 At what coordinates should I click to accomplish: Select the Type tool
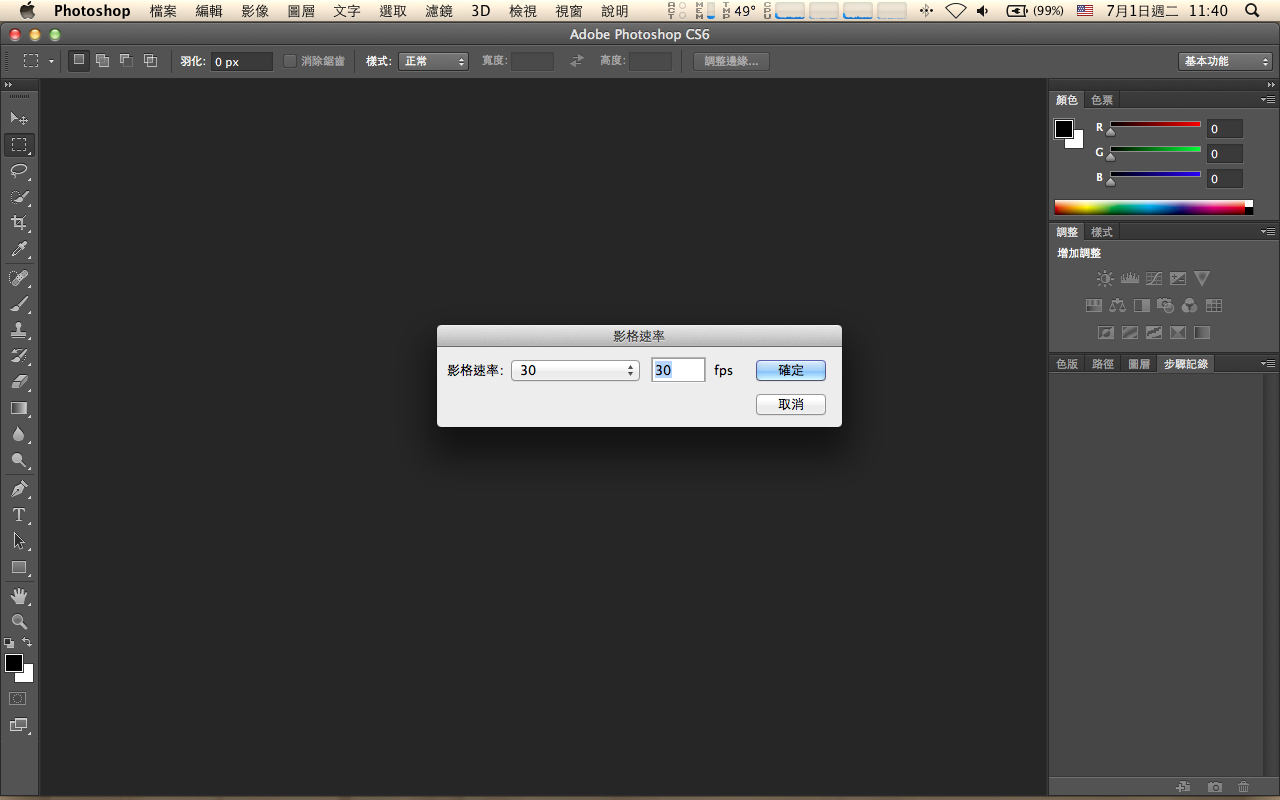click(x=19, y=515)
